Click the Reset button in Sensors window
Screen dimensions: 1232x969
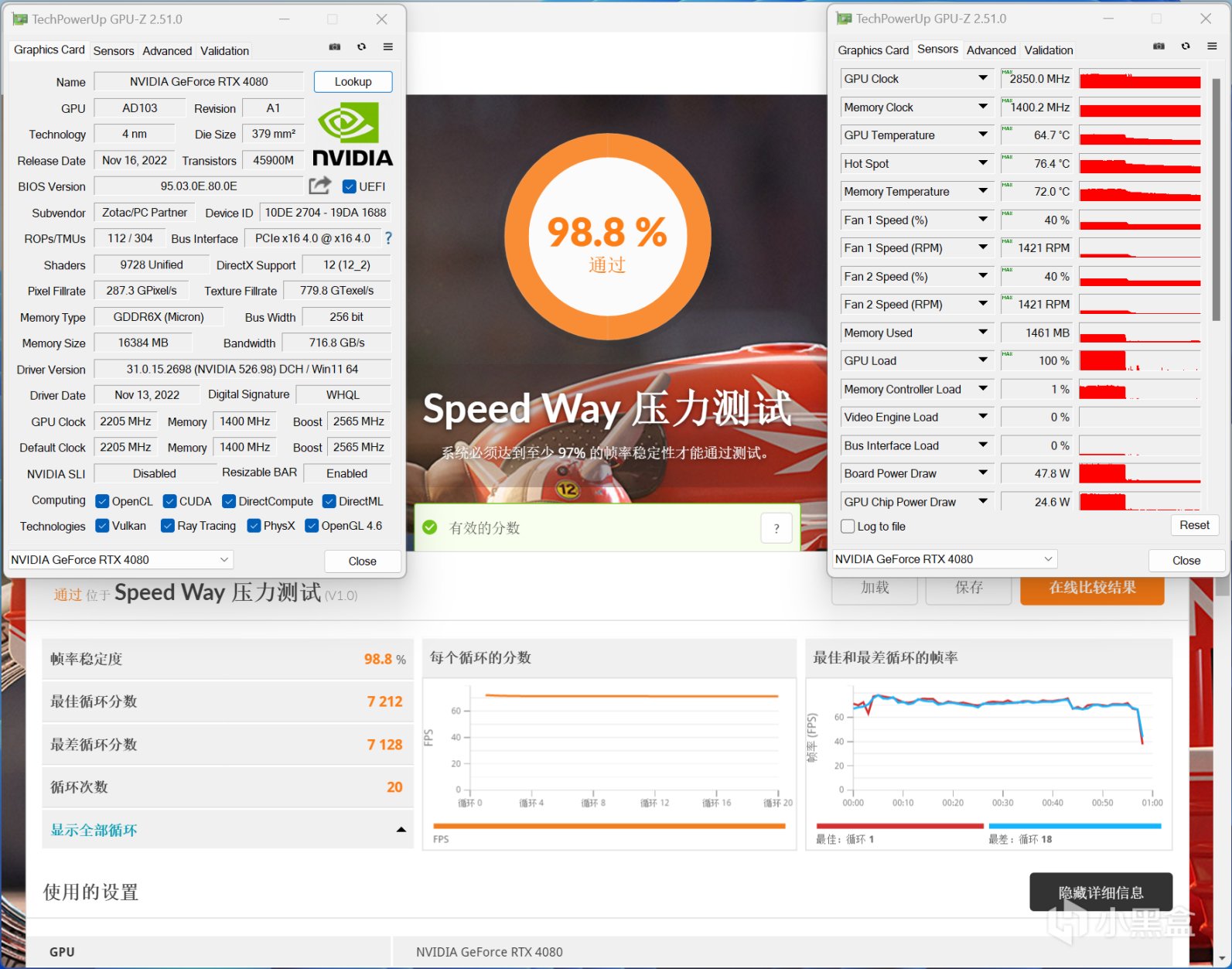[1194, 525]
